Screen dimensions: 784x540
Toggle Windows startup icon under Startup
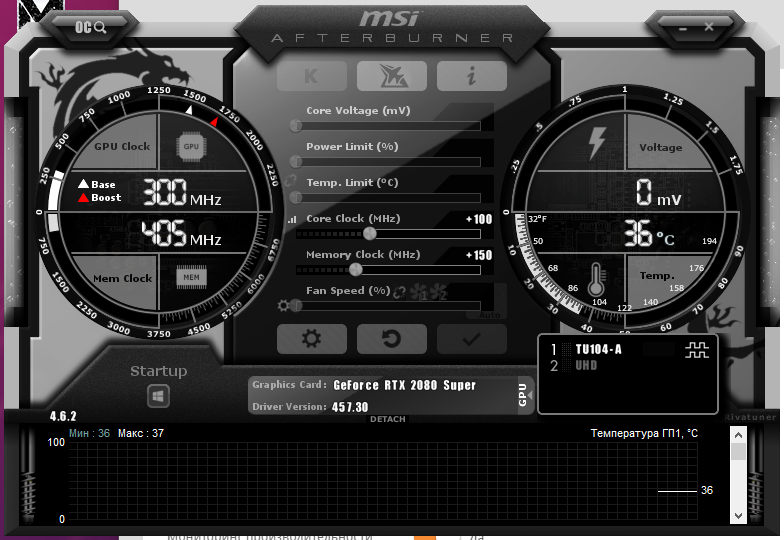[x=158, y=396]
